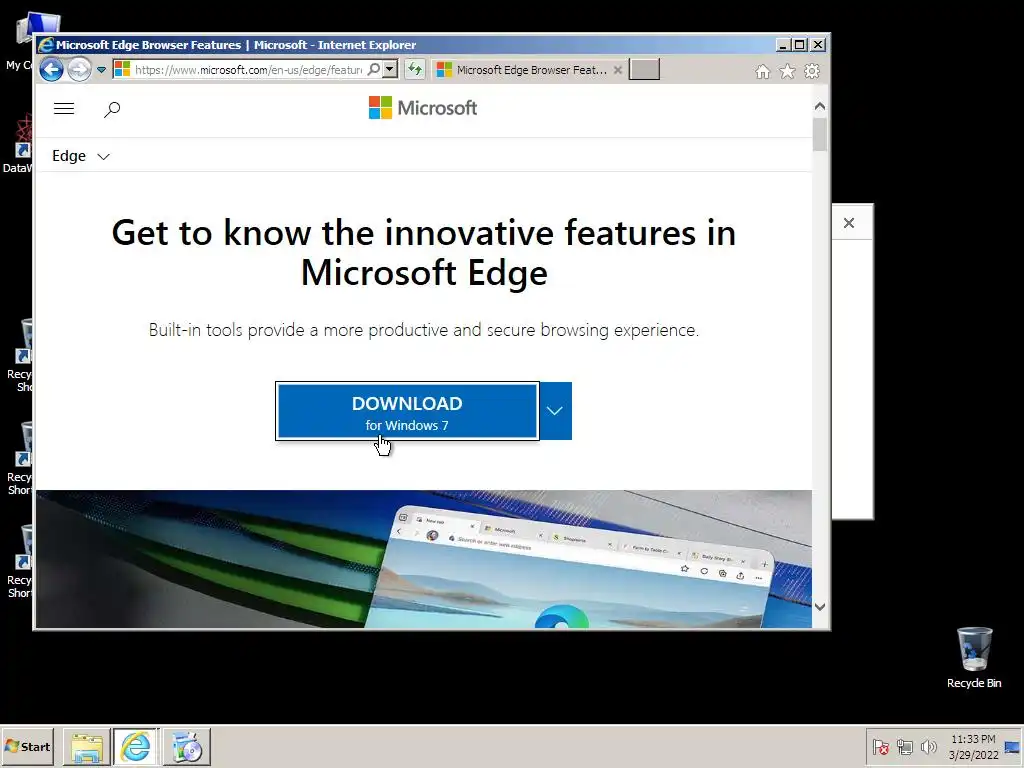Screen dimensions: 1024x768
Task: Click the page scrollbar down arrow
Action: tap(820, 607)
